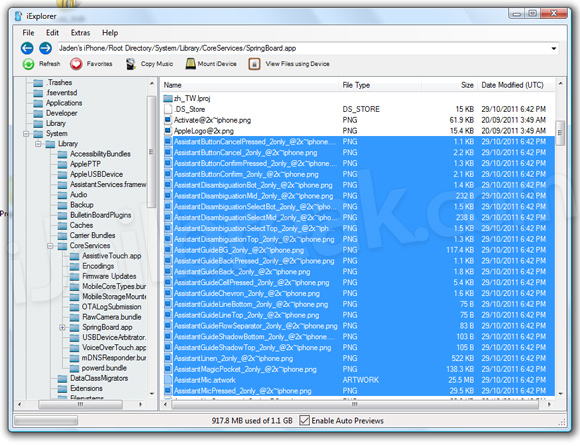Go forward with the blue forward arrow

coord(45,48)
